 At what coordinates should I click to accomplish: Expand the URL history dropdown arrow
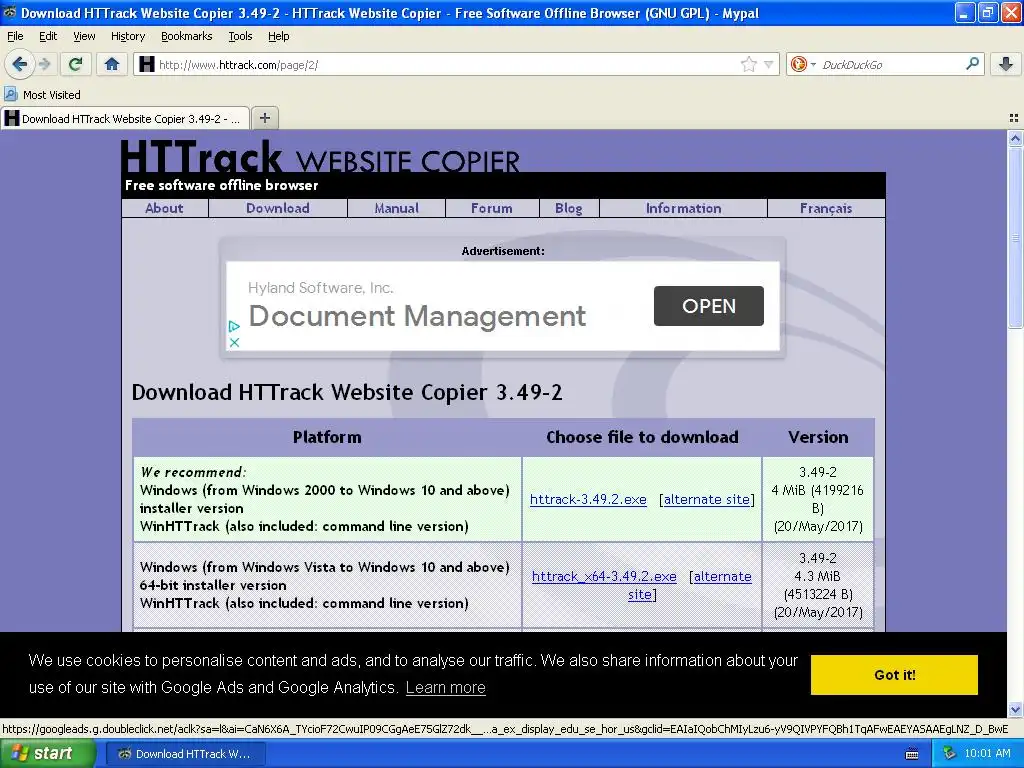tap(769, 64)
